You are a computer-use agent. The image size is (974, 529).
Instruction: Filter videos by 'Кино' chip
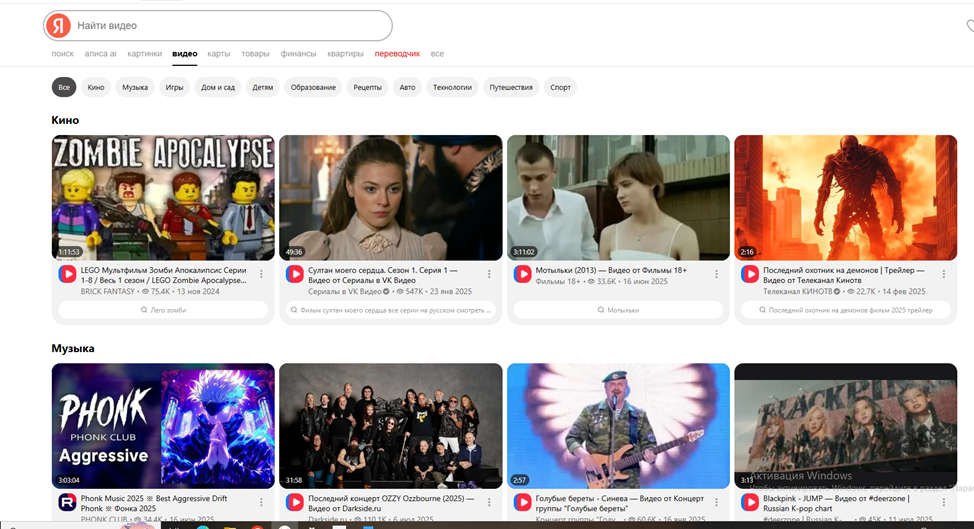(96, 88)
